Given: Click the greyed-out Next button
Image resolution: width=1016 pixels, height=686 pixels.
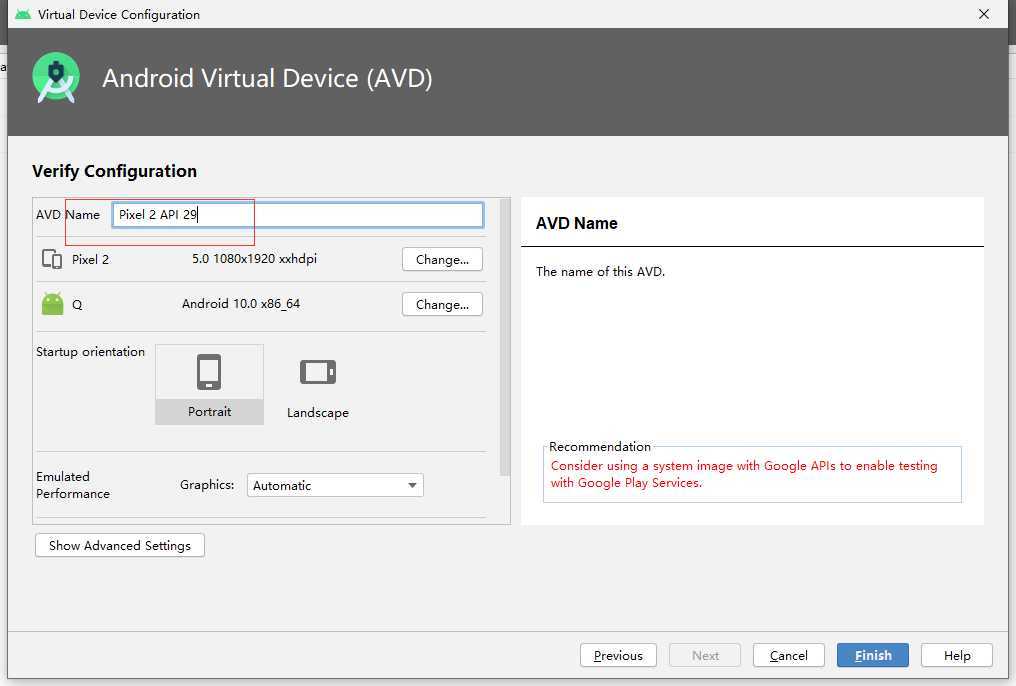Looking at the screenshot, I should point(705,655).
